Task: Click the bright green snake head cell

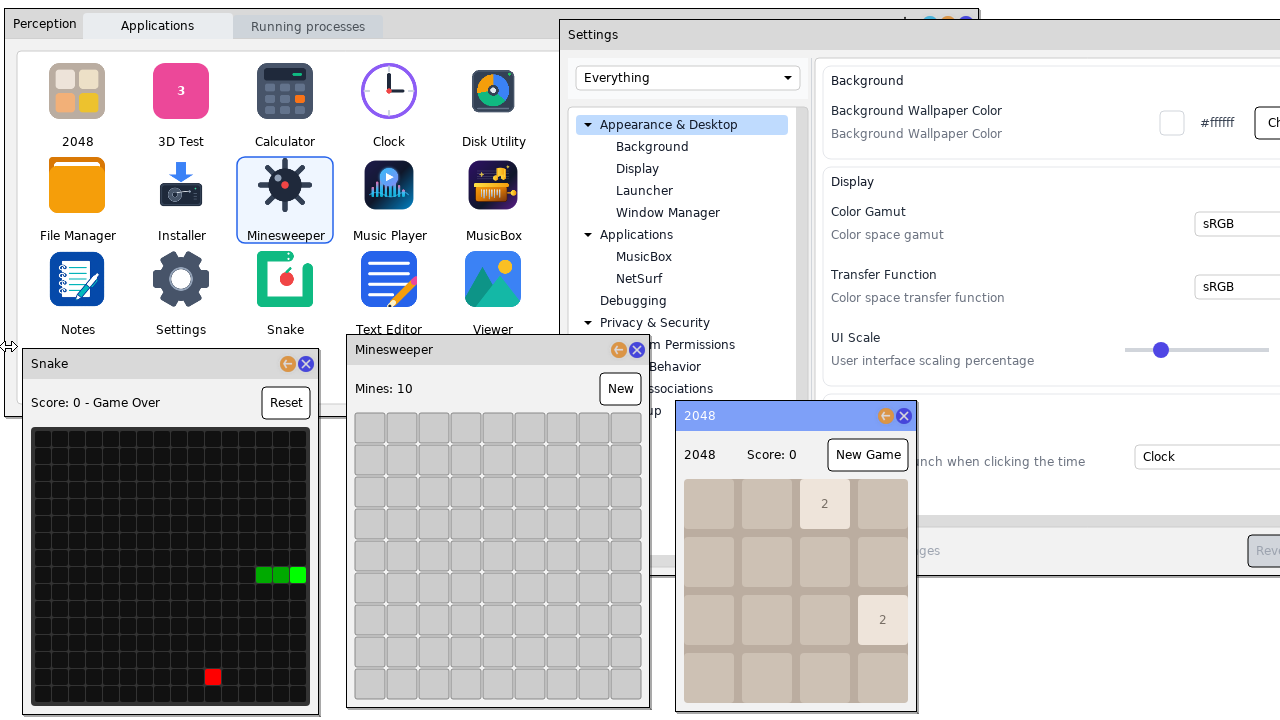Action: click(x=298, y=575)
